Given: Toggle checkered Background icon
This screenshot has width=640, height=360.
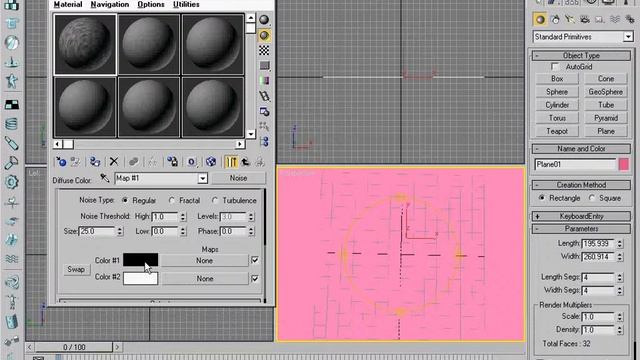Looking at the screenshot, I should (264, 50).
